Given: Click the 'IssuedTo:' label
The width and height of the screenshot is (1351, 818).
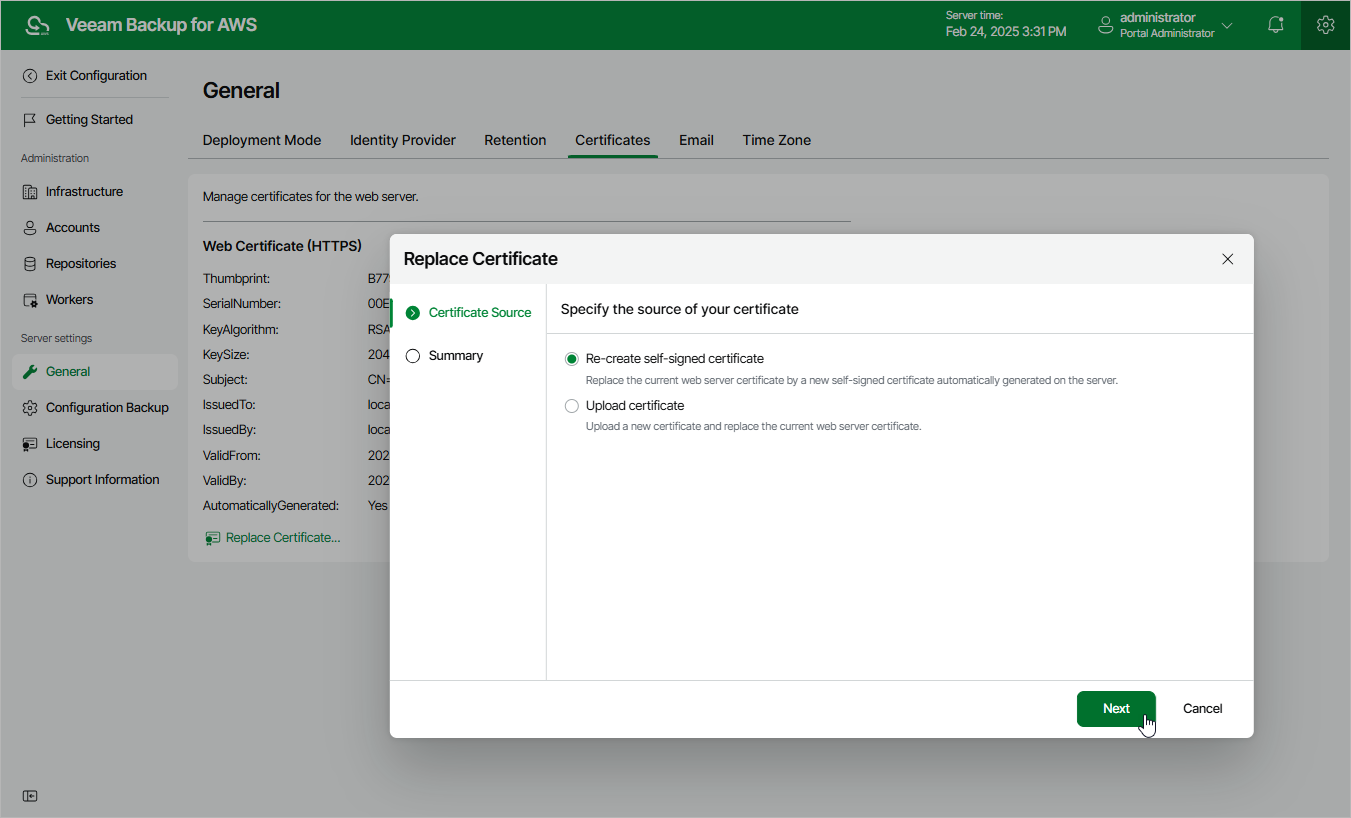Looking at the screenshot, I should point(229,405).
